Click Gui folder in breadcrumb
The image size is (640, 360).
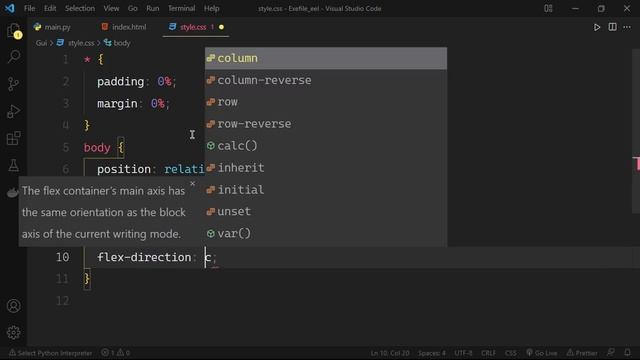coord(41,43)
